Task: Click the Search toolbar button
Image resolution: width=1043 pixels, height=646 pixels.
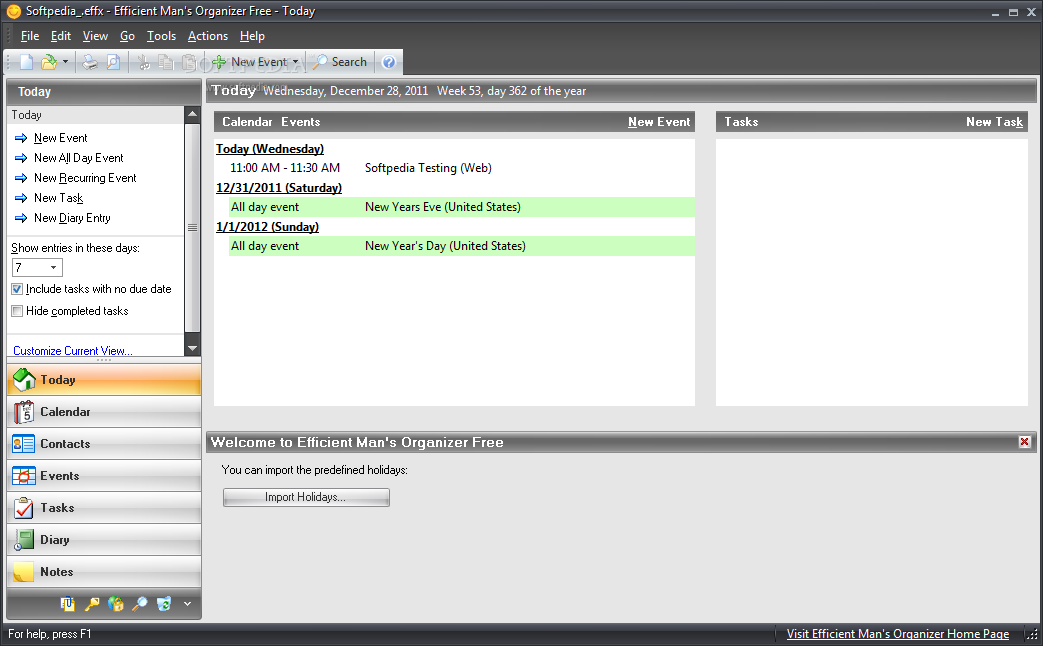Action: click(x=341, y=62)
